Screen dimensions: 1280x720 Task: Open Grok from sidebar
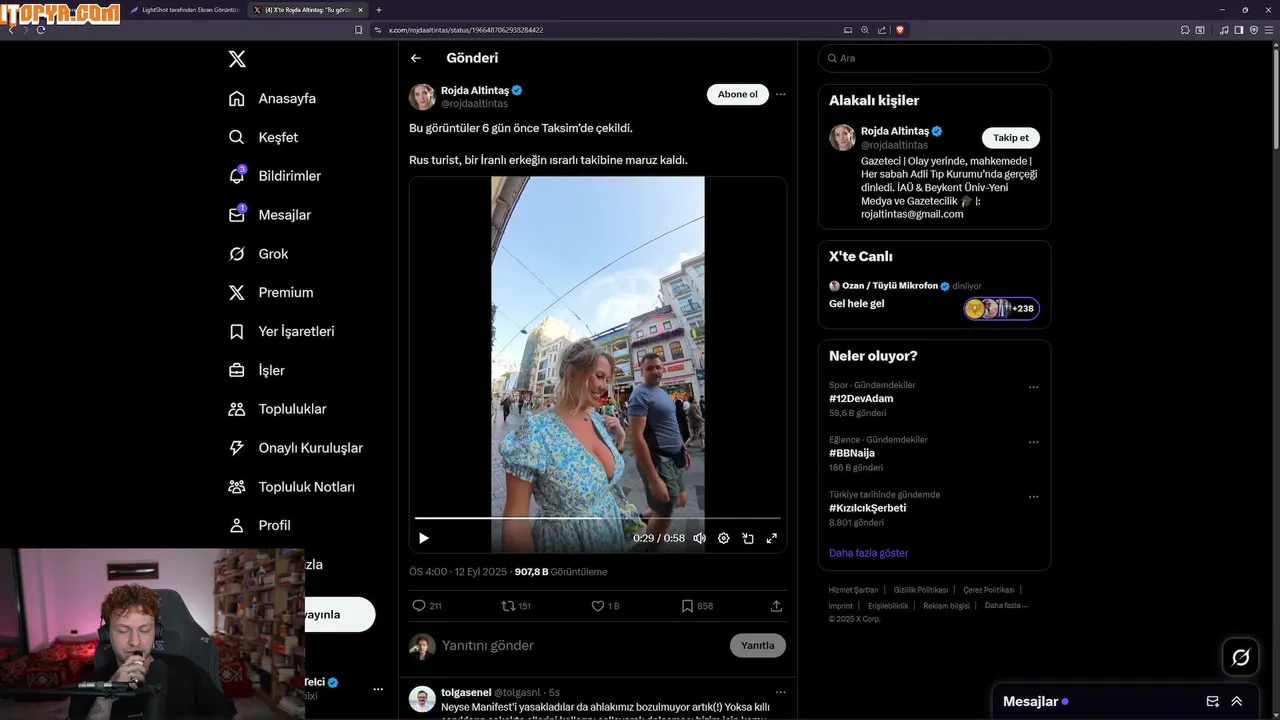tap(258, 254)
